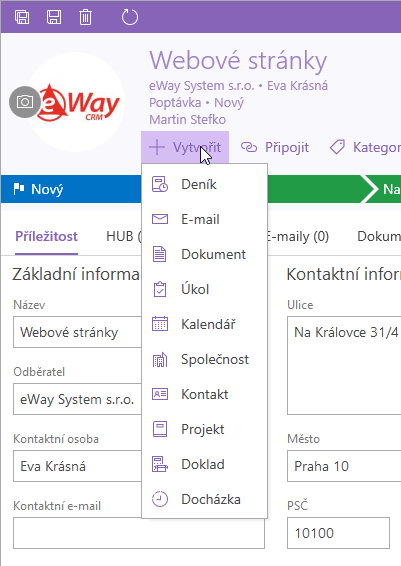Choose Dokument from the create menu
The width and height of the screenshot is (401, 566).
[204, 254]
